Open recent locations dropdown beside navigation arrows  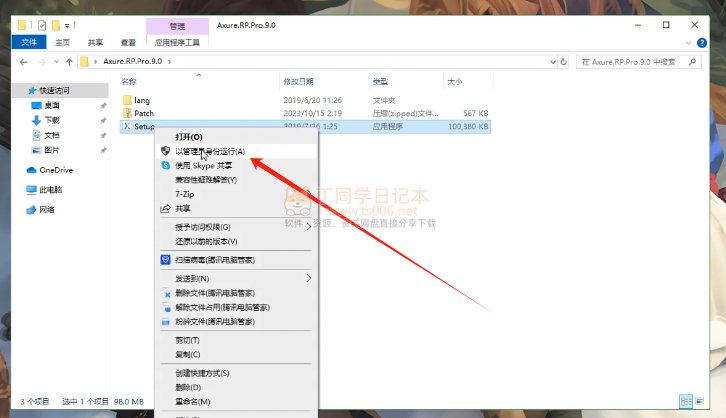[x=56, y=62]
